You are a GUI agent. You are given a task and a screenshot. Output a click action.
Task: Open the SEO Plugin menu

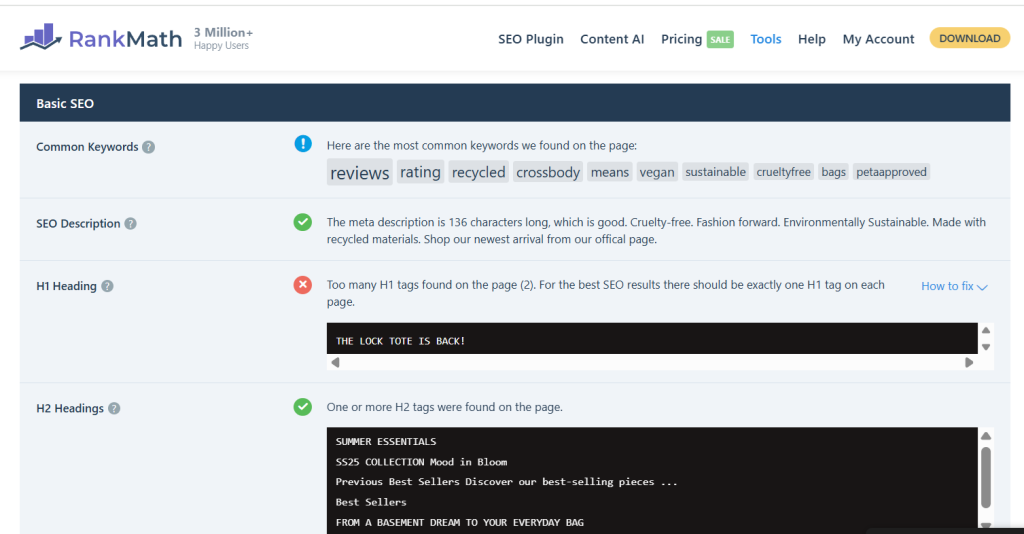point(530,39)
